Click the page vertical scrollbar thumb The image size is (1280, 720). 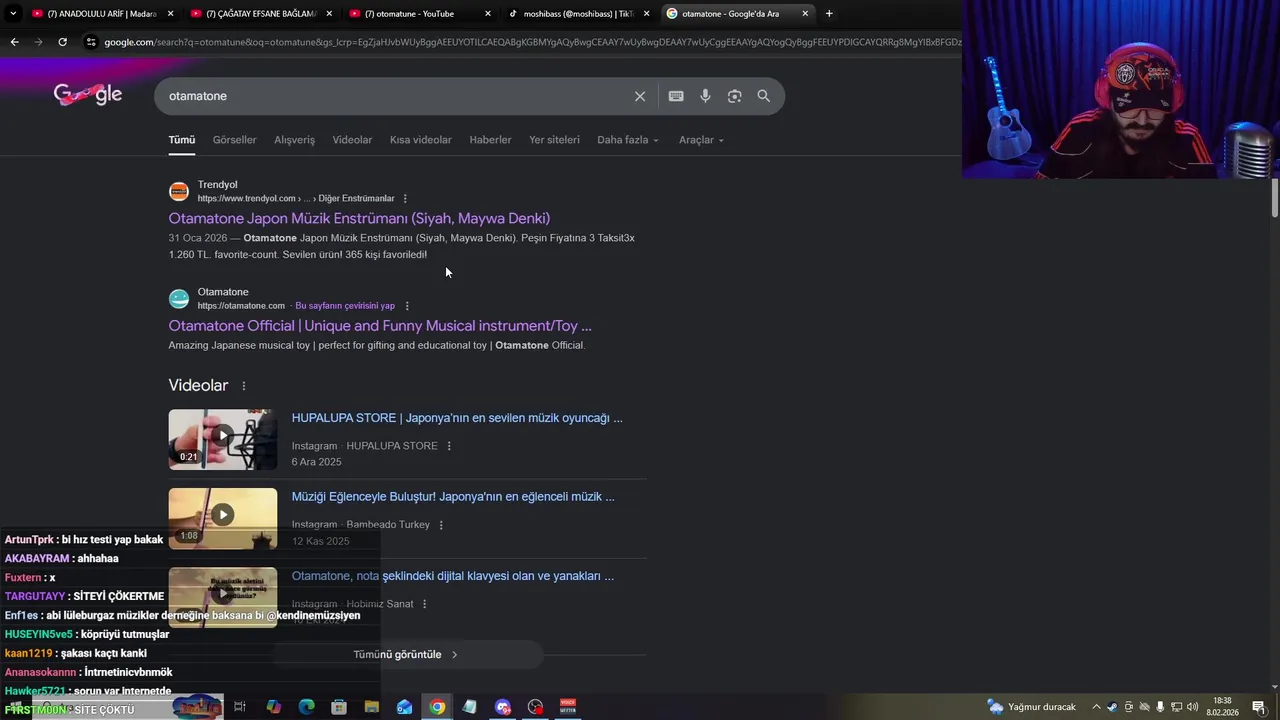coord(1274,198)
